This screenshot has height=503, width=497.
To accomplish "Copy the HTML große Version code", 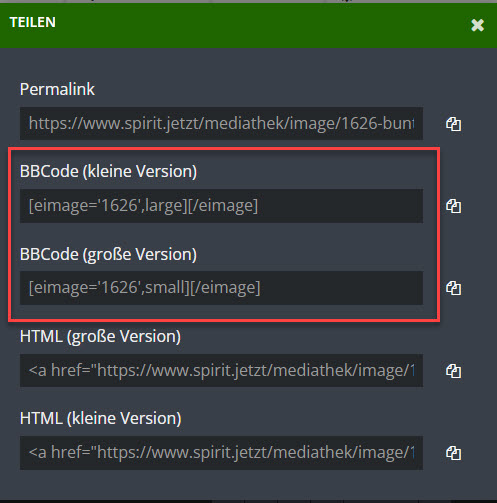I will pyautogui.click(x=453, y=371).
